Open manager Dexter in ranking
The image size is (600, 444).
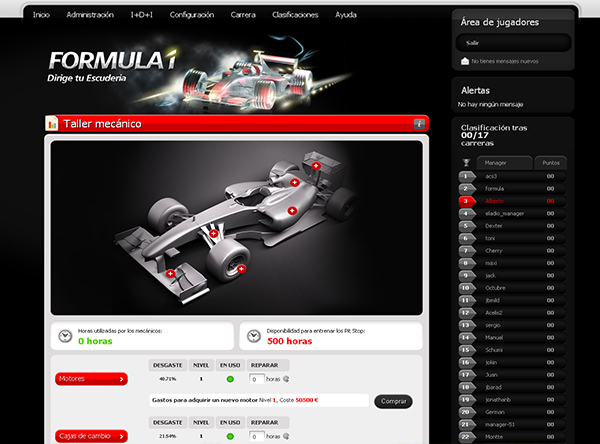494,226
